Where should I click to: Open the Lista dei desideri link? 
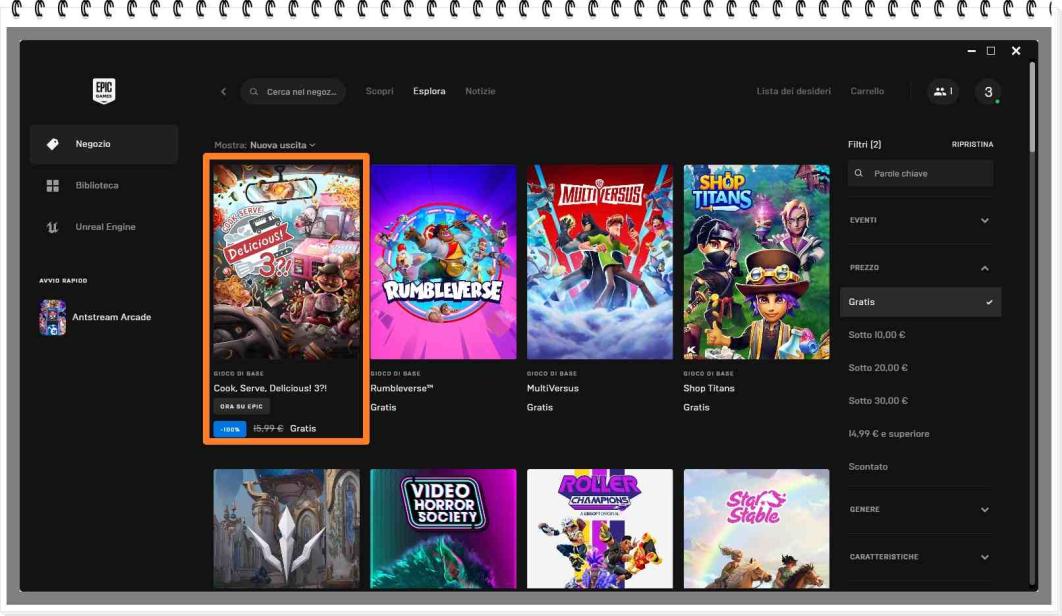pos(793,91)
